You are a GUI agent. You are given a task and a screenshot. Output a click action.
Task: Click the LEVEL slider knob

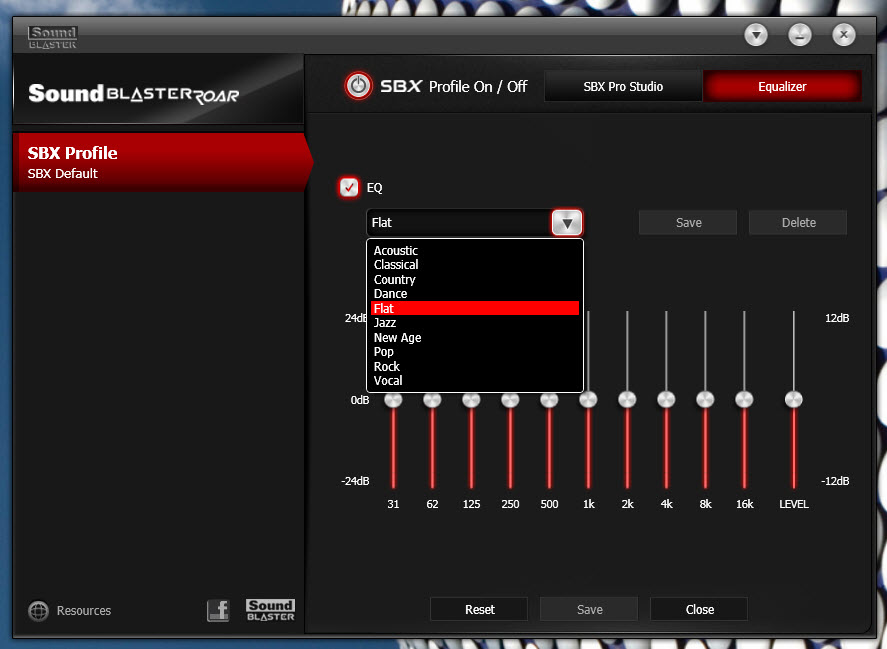click(x=794, y=400)
